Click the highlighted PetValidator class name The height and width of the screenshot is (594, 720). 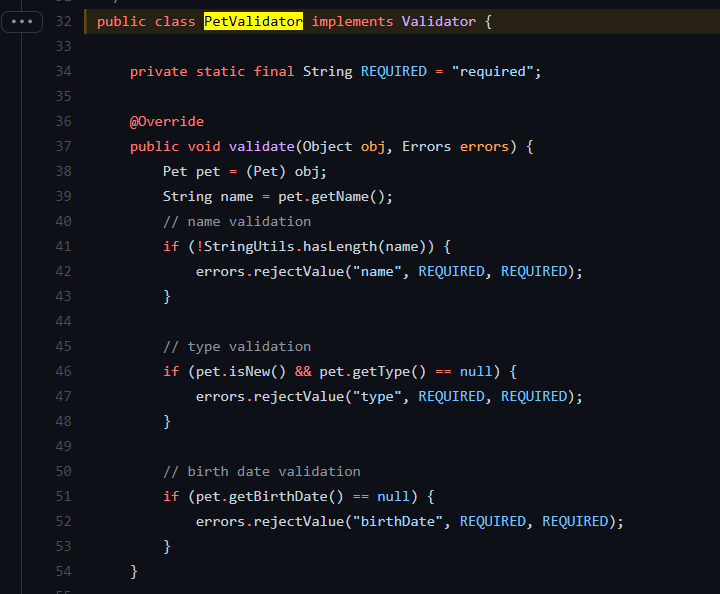coord(253,22)
